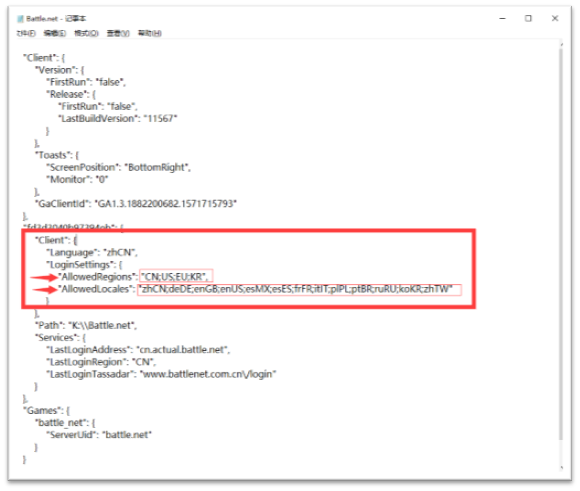Open the Format menu
This screenshot has height=491, width=580.
[86, 33]
